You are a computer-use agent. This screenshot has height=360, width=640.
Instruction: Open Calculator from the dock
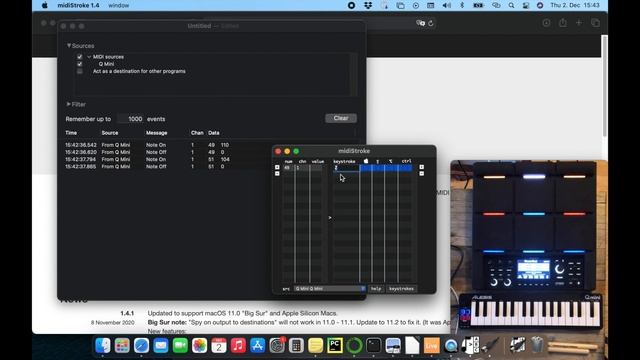tap(296, 346)
